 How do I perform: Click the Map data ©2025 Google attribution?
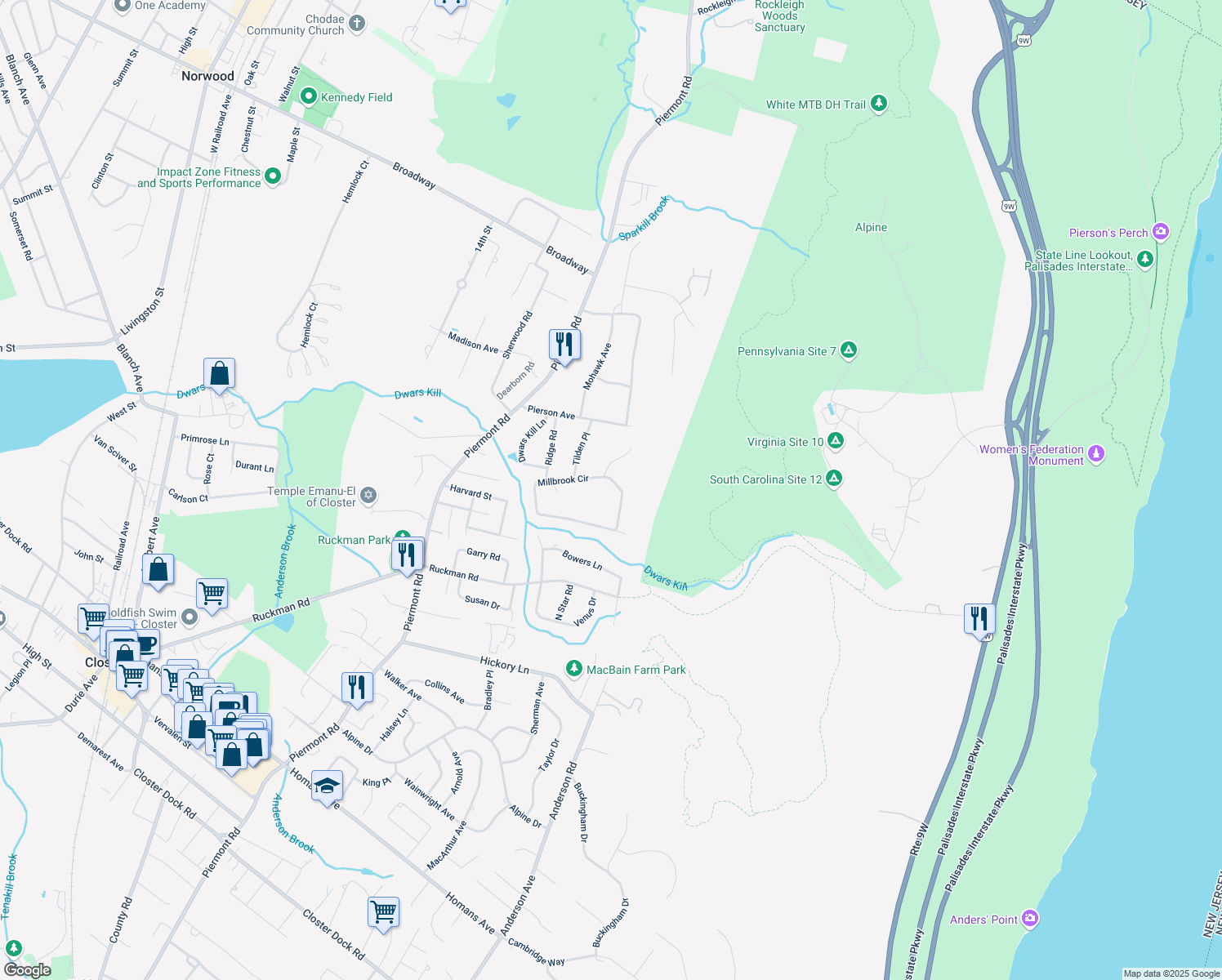[1171, 973]
